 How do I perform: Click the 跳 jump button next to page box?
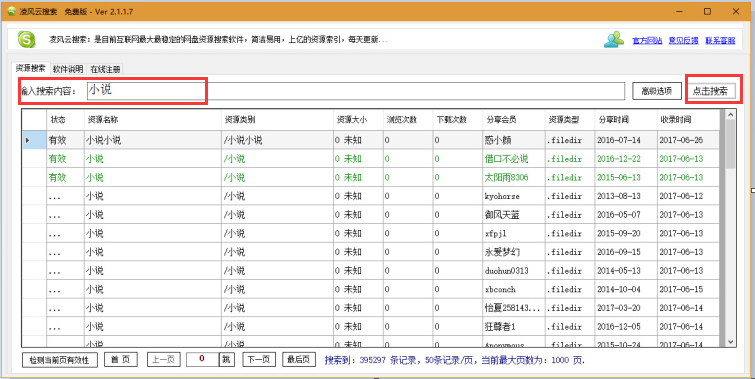[227, 359]
